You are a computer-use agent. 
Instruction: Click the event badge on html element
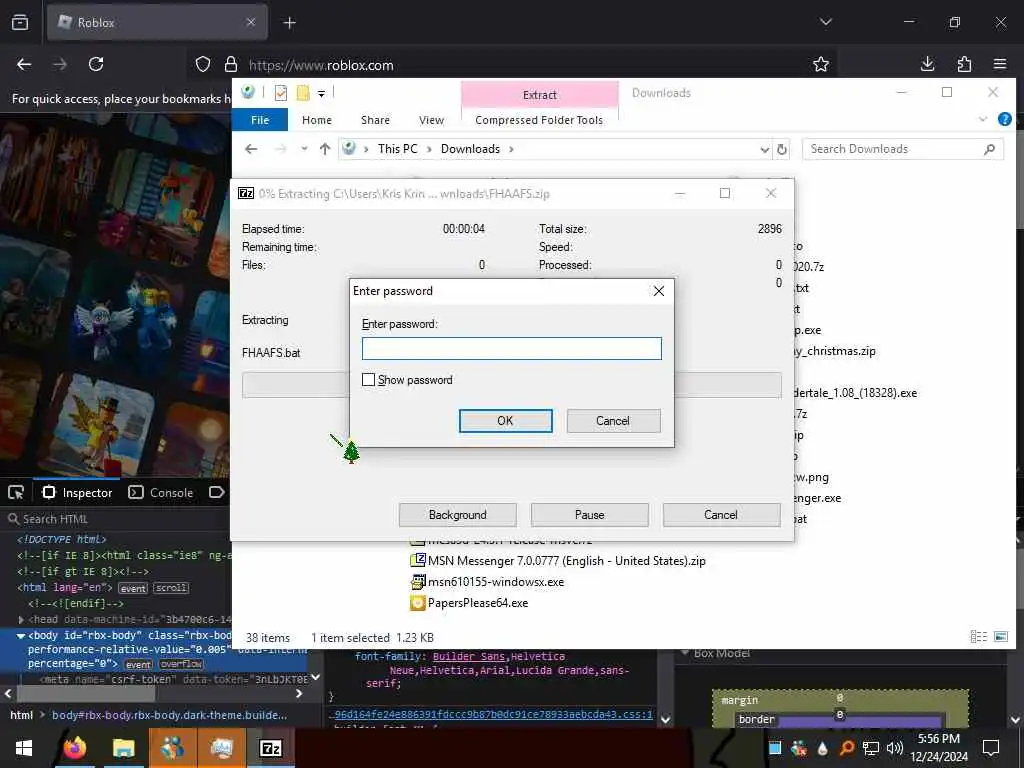coord(133,588)
